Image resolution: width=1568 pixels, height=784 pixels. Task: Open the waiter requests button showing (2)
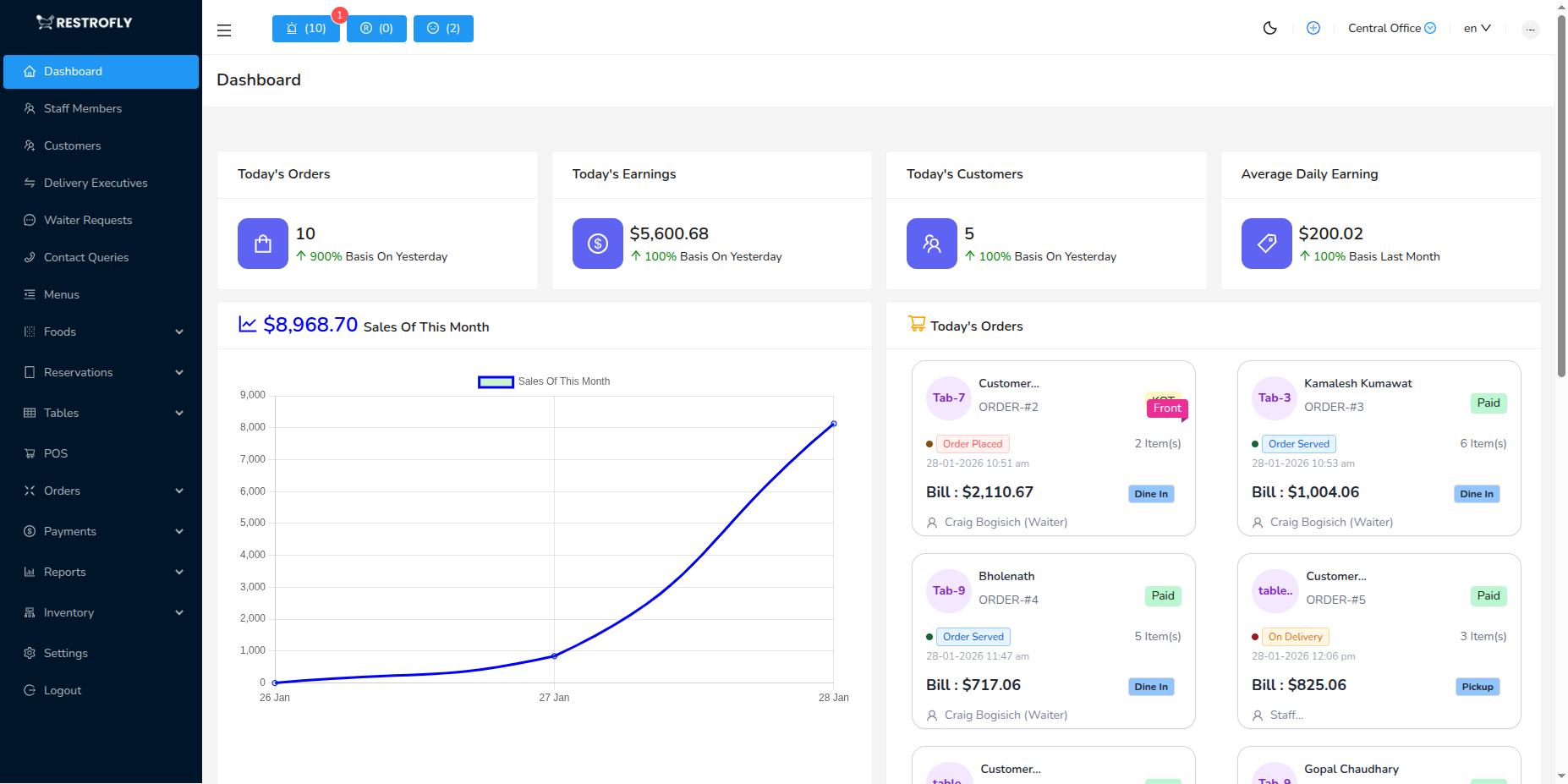(x=443, y=29)
